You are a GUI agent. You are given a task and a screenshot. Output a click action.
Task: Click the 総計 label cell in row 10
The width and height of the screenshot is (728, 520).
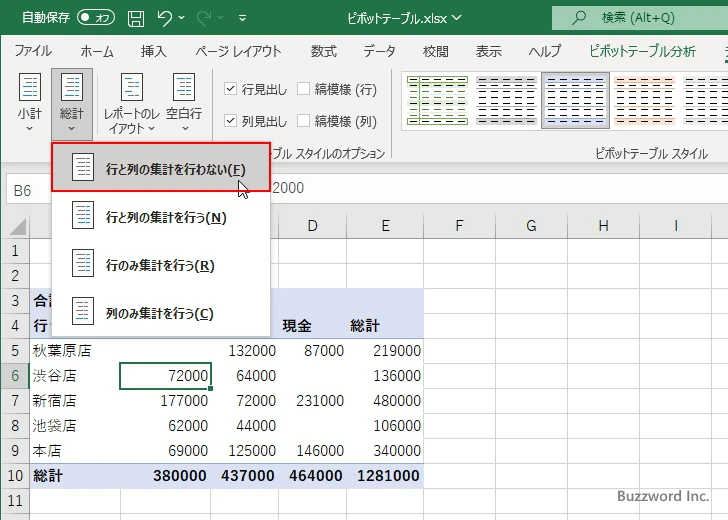point(75,475)
